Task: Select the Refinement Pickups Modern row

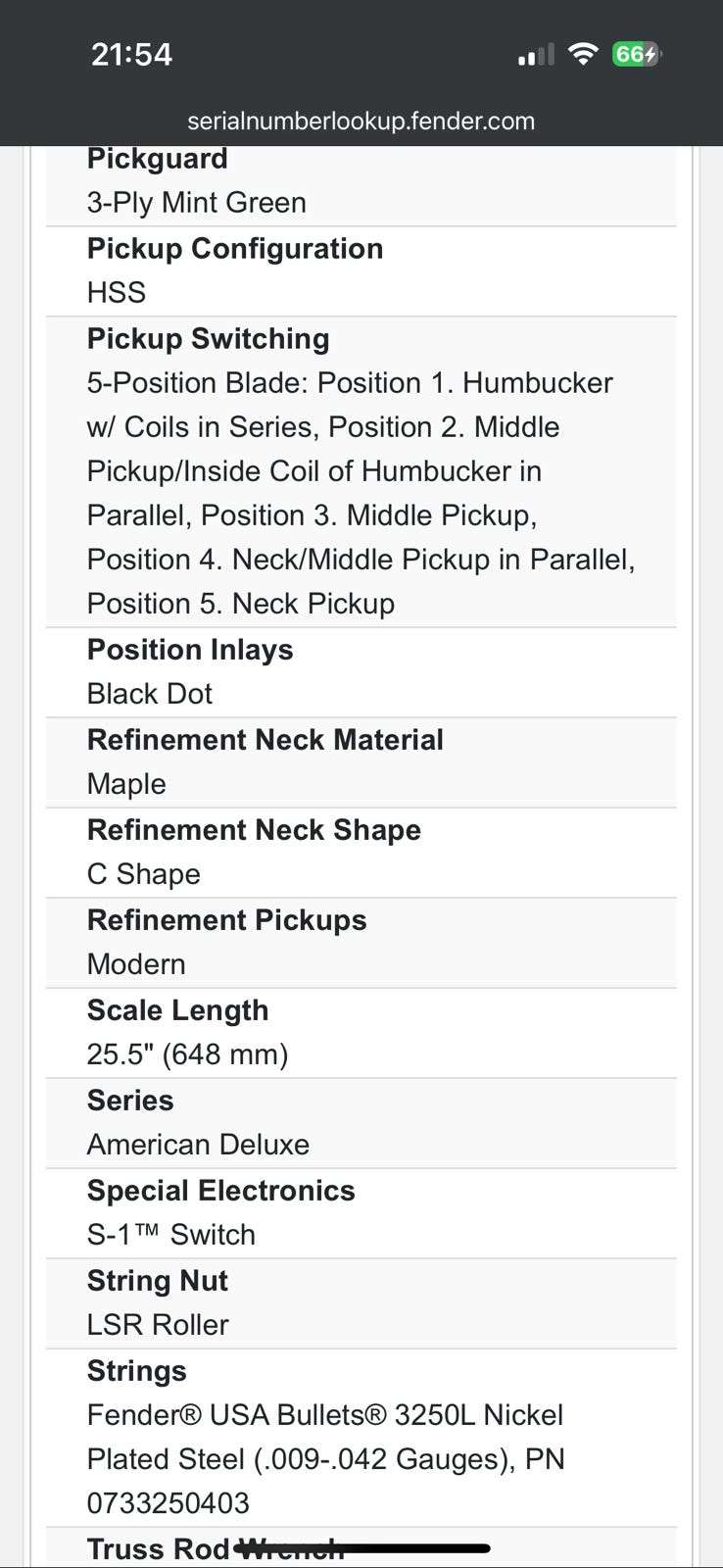Action: 361,943
